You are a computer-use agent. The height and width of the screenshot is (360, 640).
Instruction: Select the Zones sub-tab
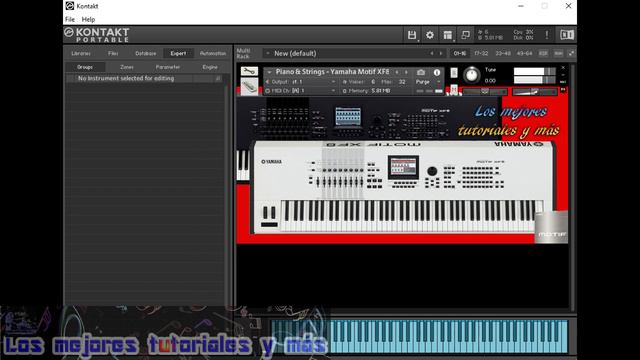pos(127,67)
